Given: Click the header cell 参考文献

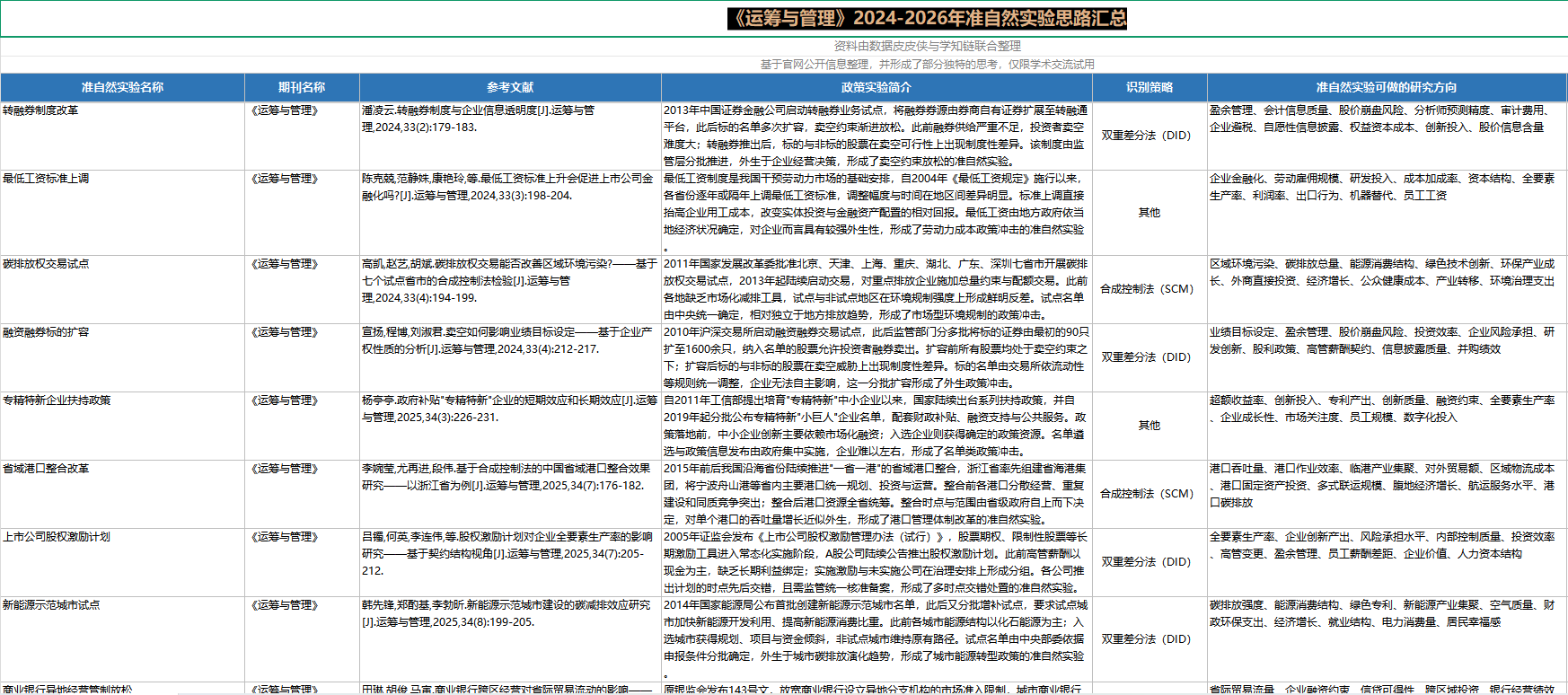Looking at the screenshot, I should tap(510, 87).
